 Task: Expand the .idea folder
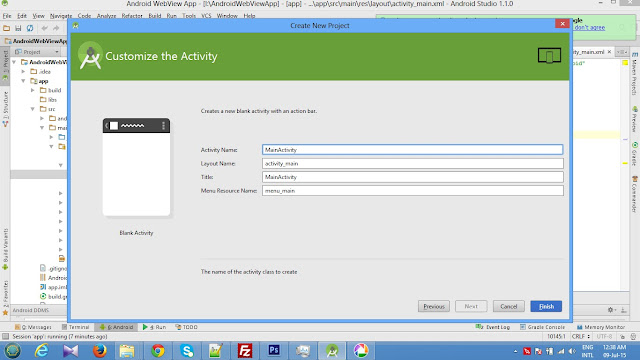pos(24,71)
